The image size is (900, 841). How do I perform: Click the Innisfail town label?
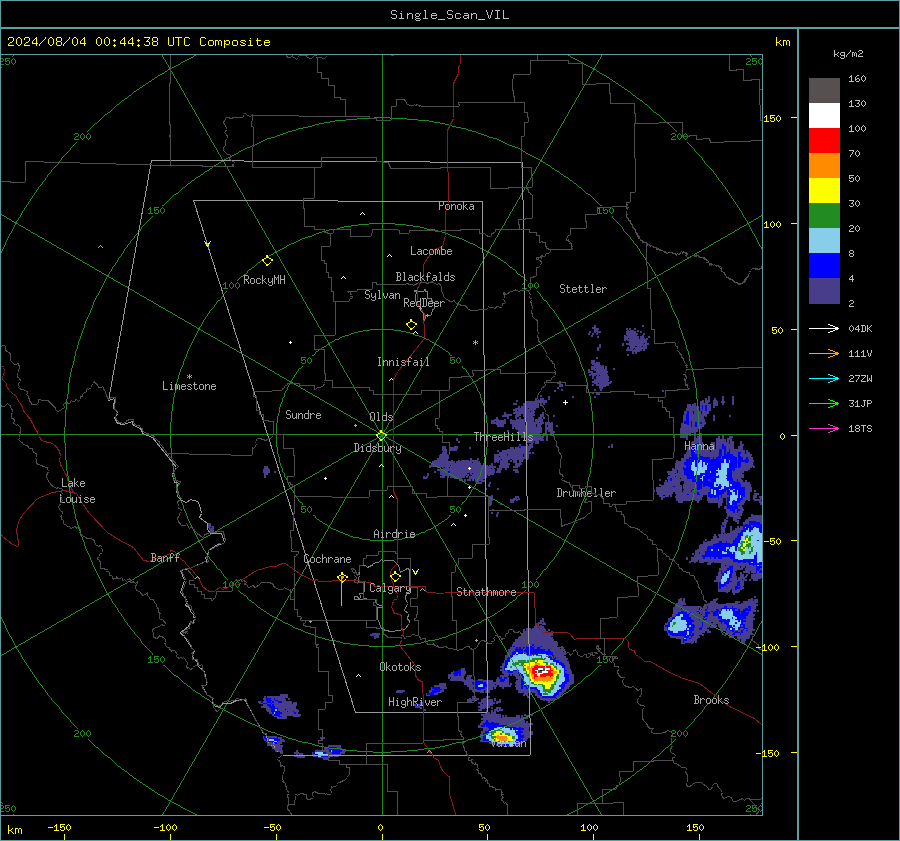click(x=403, y=362)
